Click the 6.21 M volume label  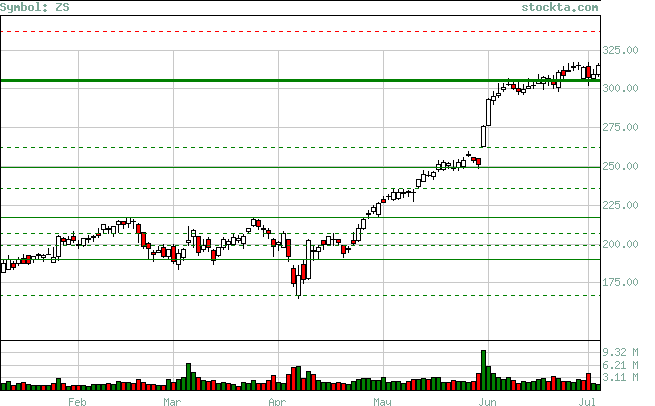click(620, 365)
